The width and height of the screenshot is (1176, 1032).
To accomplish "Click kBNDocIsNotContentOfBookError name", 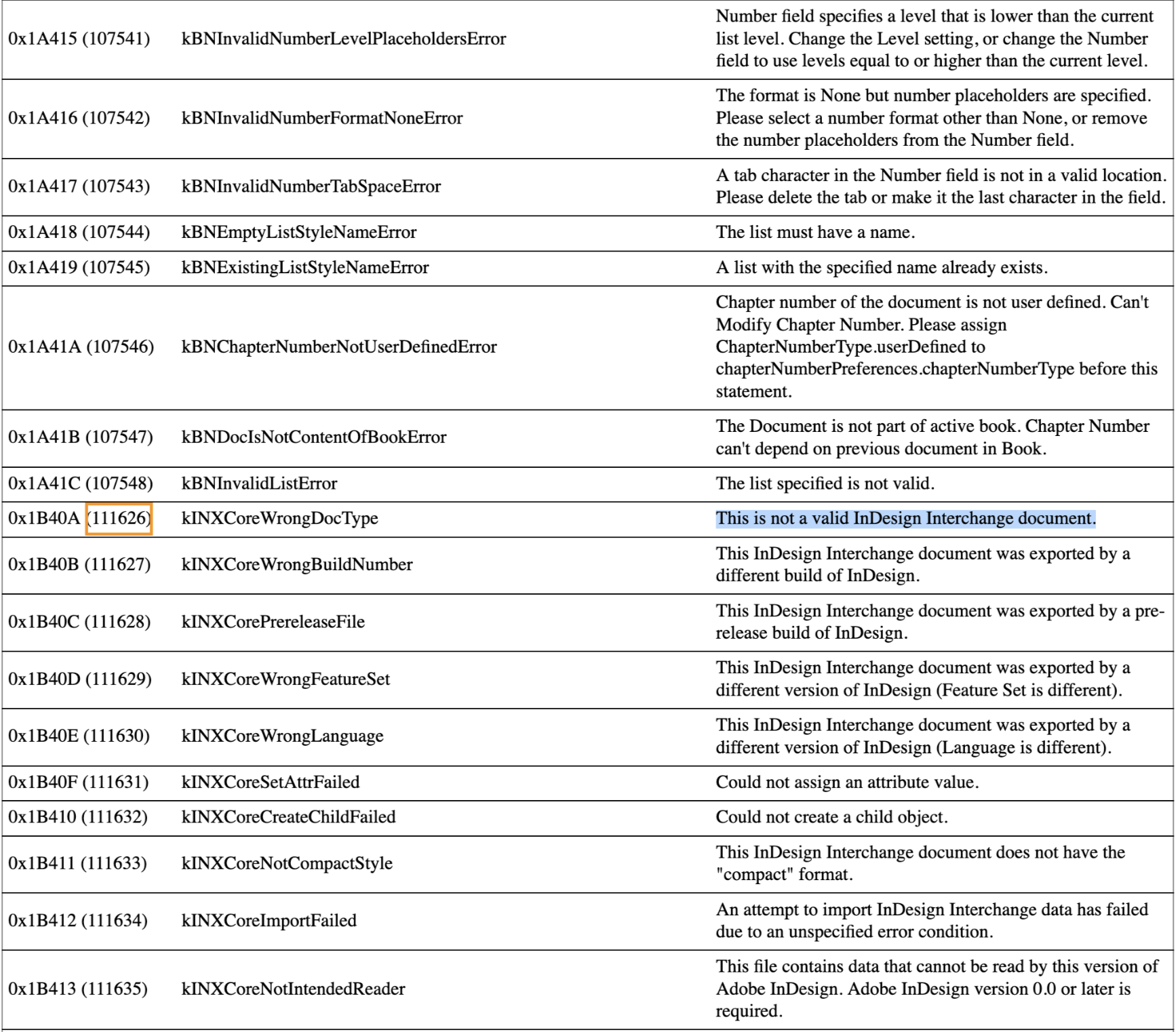I will (x=313, y=437).
